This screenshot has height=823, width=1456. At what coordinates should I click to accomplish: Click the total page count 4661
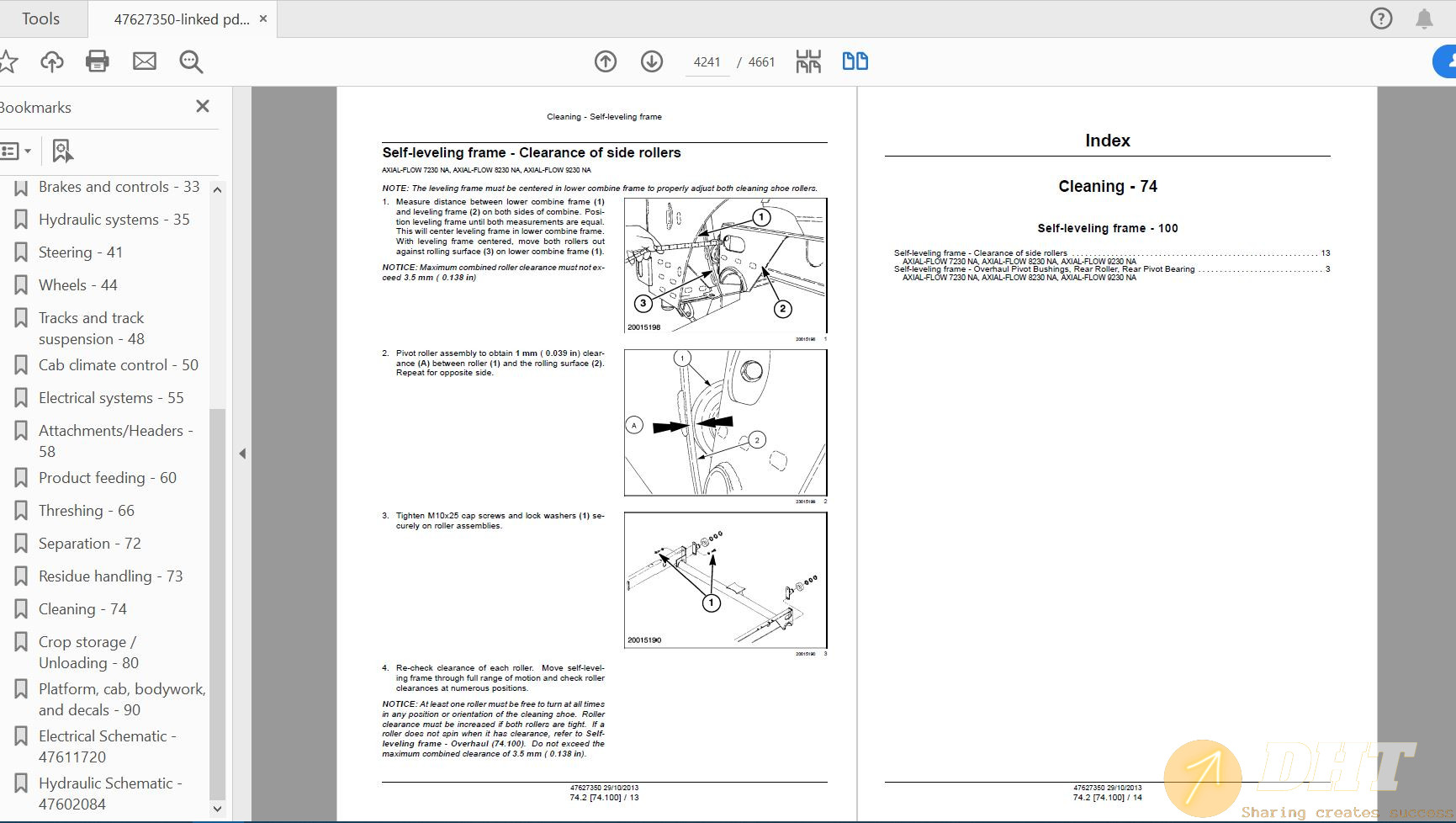coord(761,62)
